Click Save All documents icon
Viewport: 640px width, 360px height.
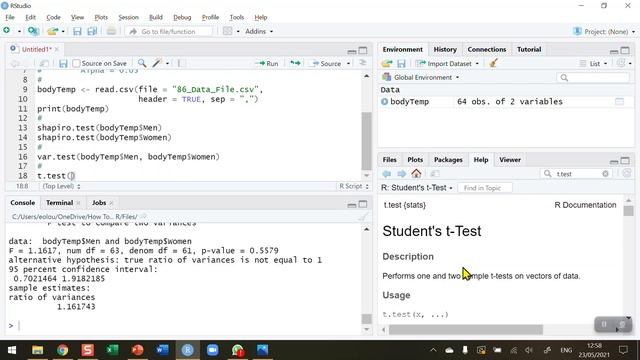tap(92, 31)
